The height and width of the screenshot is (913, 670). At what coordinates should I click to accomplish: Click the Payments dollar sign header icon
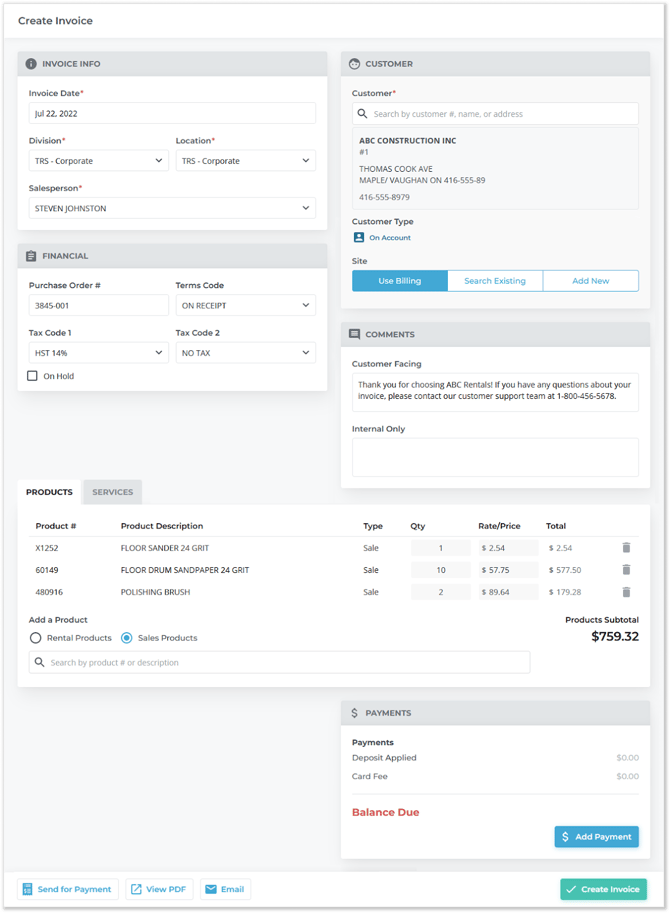click(x=354, y=713)
